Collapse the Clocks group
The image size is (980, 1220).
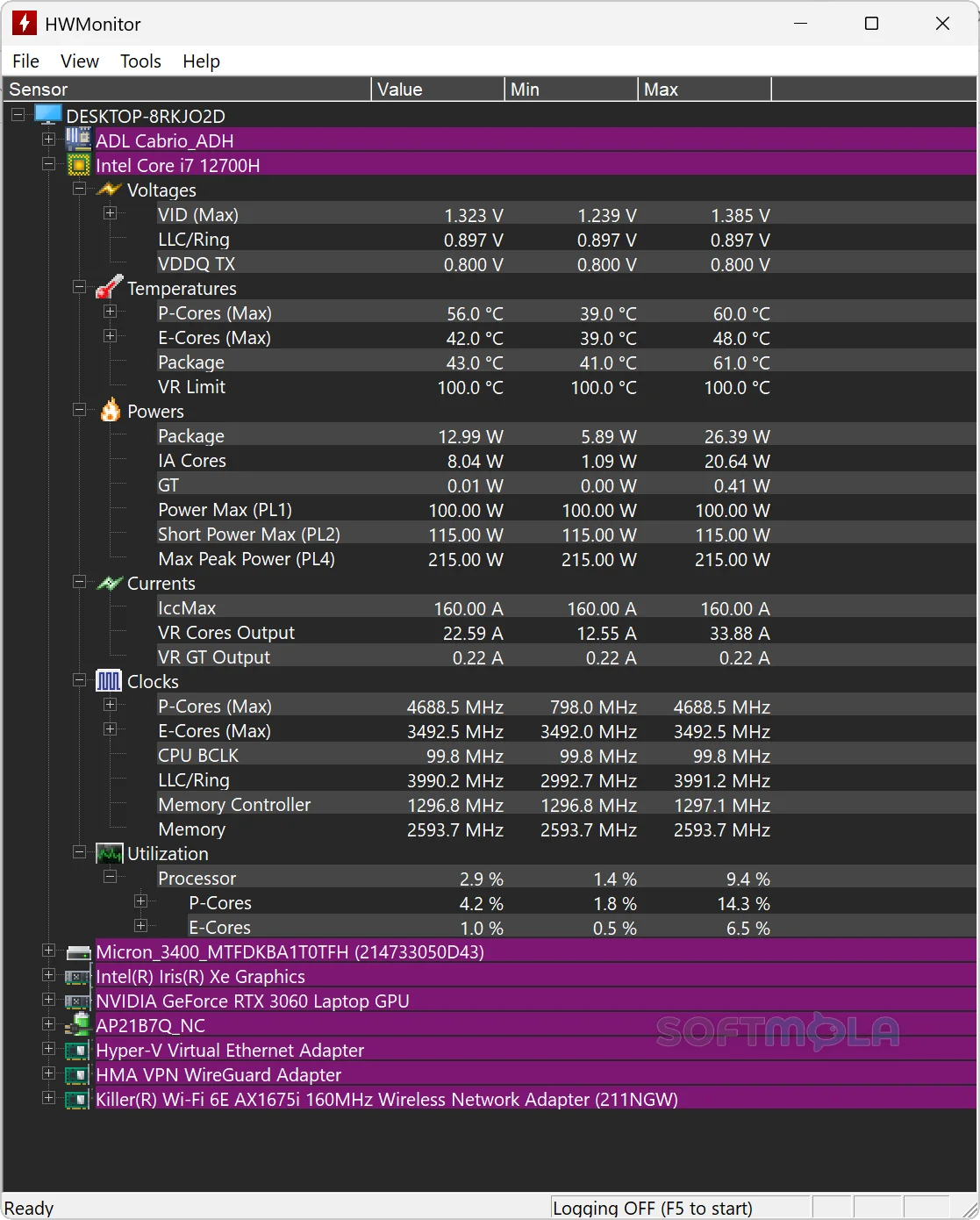(x=79, y=679)
